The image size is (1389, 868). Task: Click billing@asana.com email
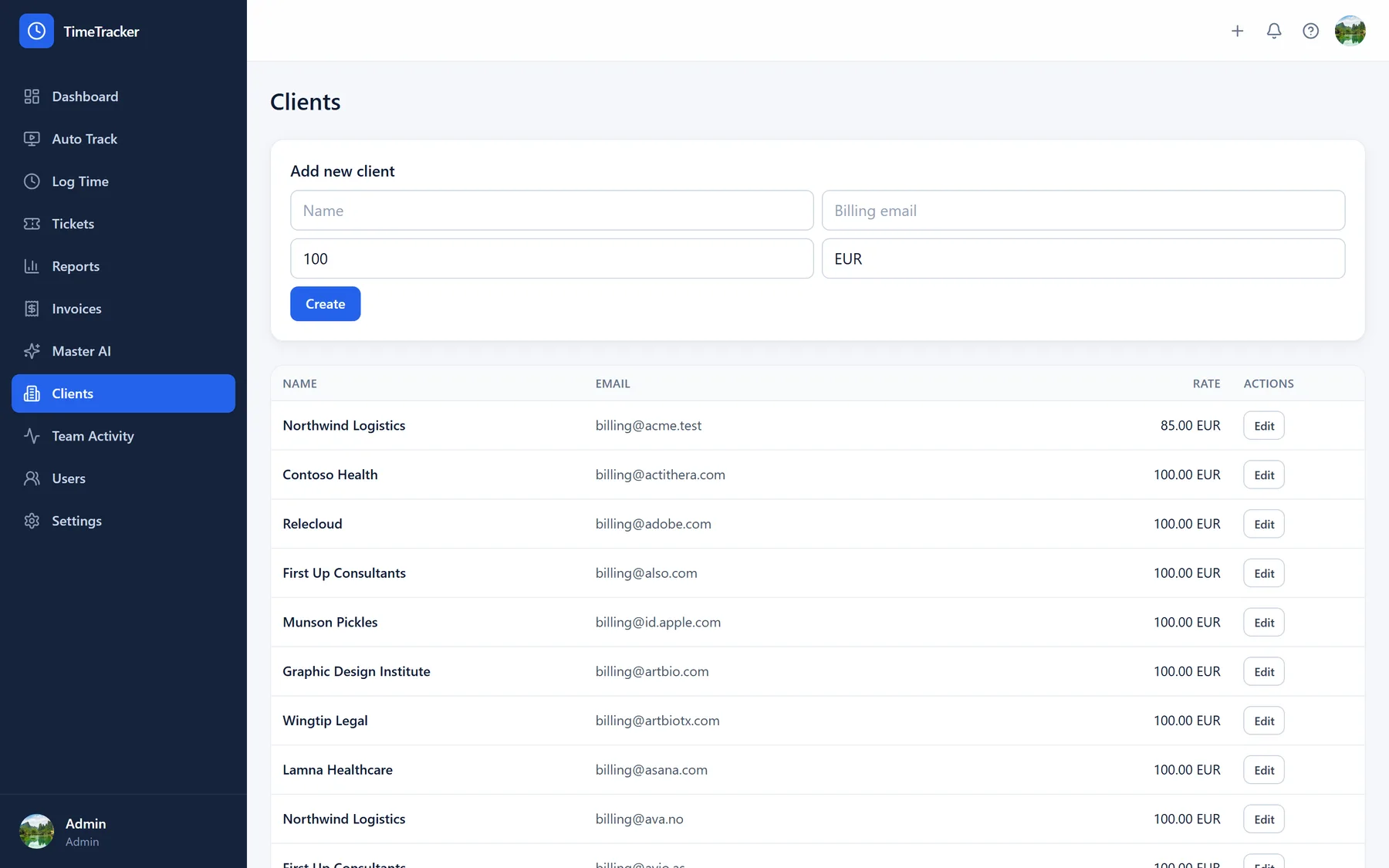(x=651, y=770)
